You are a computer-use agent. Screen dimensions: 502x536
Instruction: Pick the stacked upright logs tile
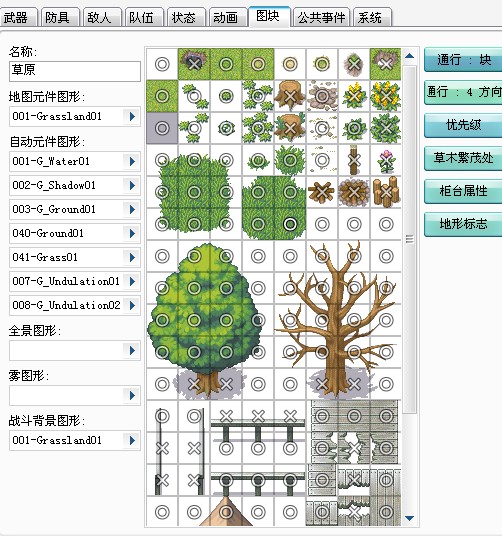[386, 192]
